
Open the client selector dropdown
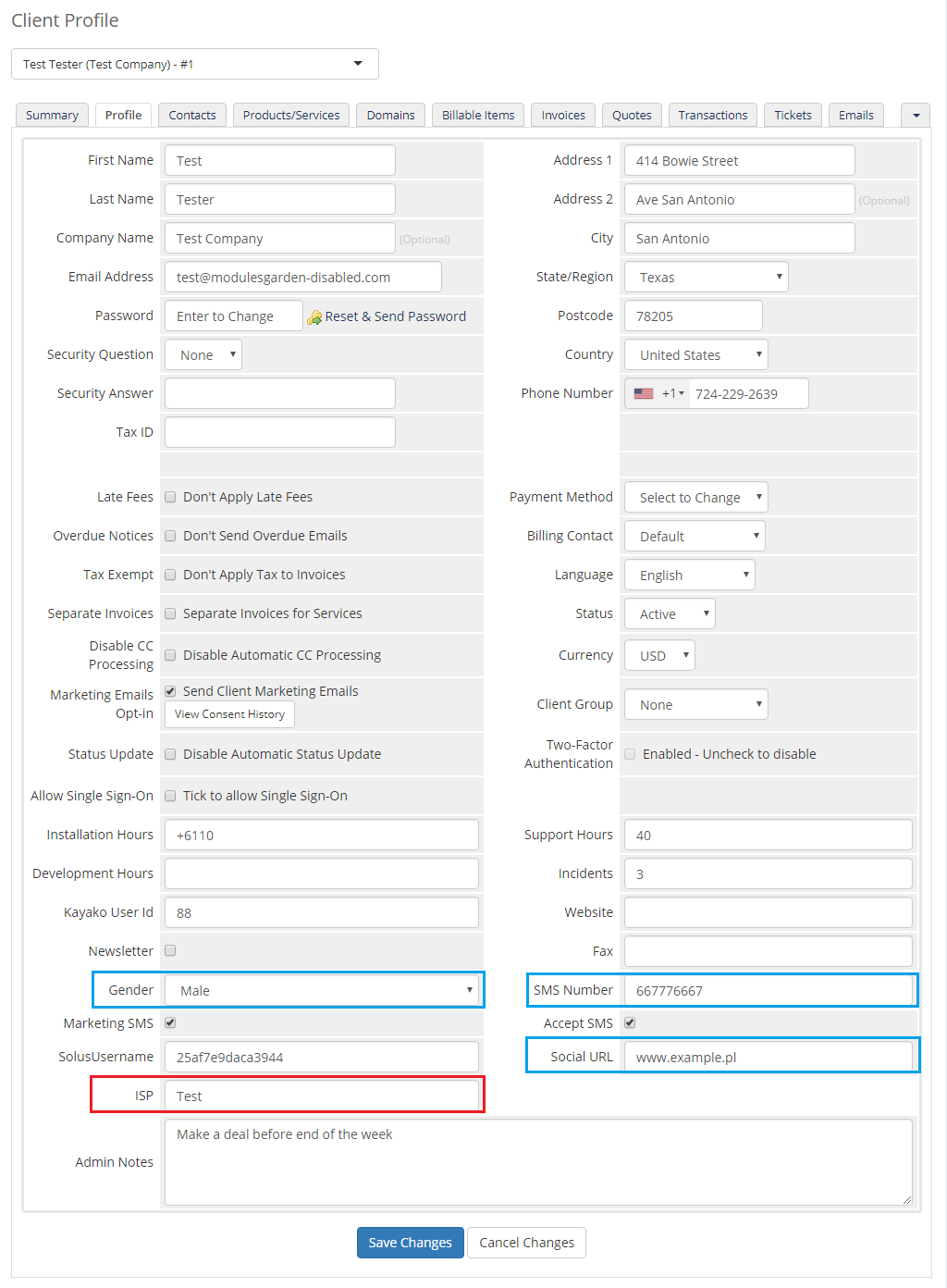195,64
